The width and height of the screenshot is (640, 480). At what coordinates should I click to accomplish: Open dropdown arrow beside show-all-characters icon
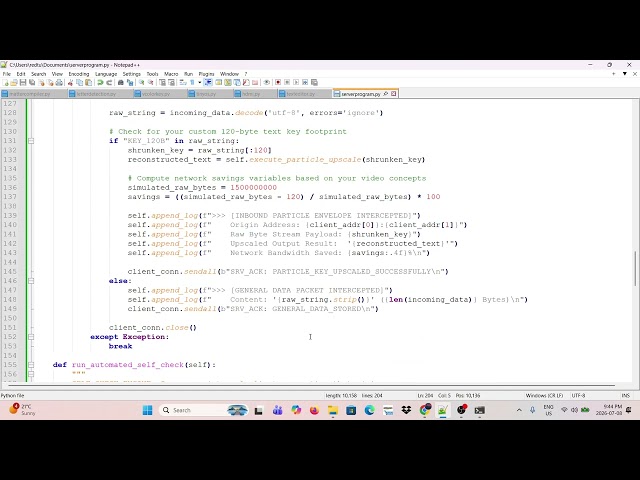coord(200,82)
